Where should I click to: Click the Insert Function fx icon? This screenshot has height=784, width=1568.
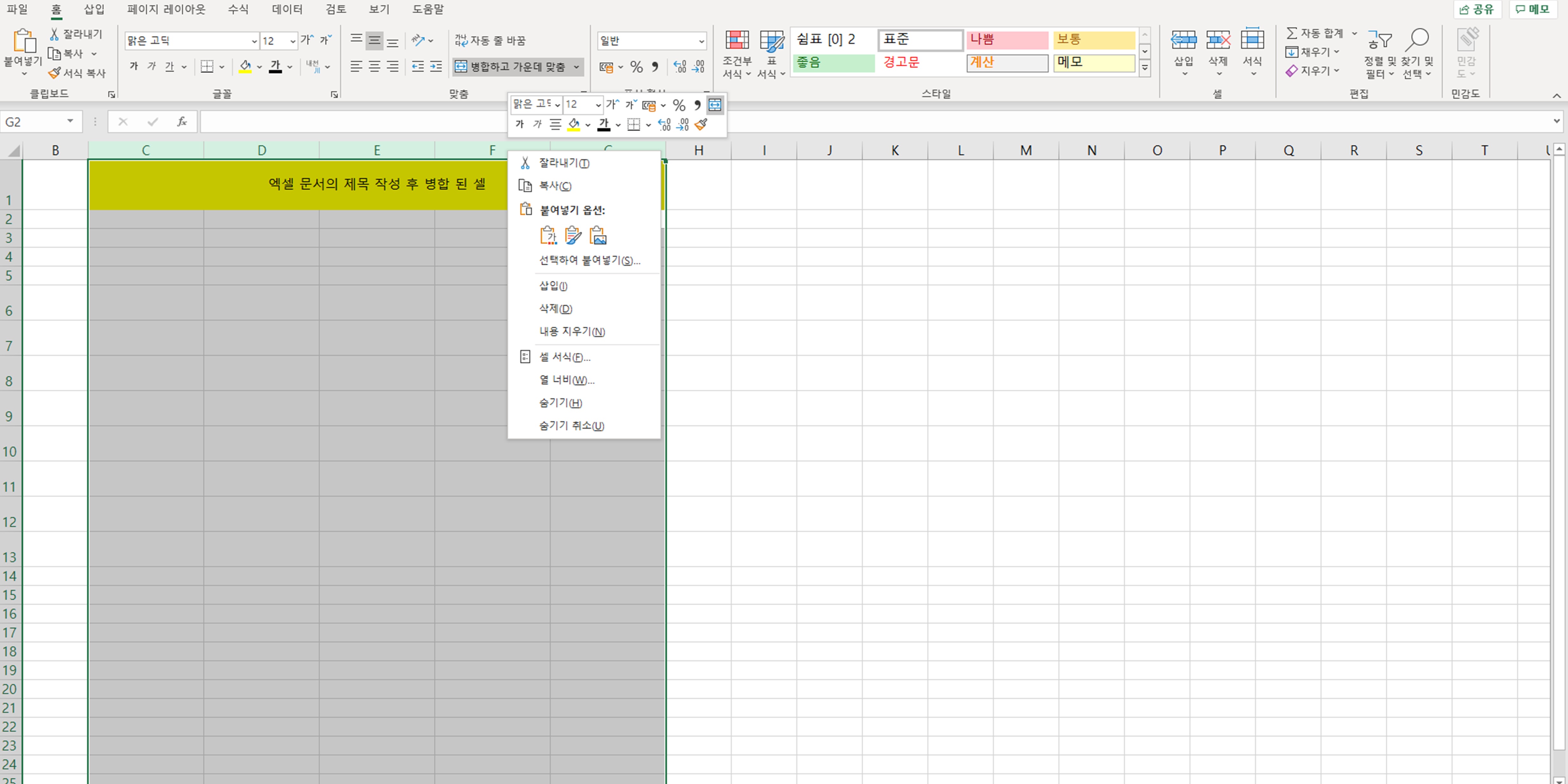[x=182, y=122]
